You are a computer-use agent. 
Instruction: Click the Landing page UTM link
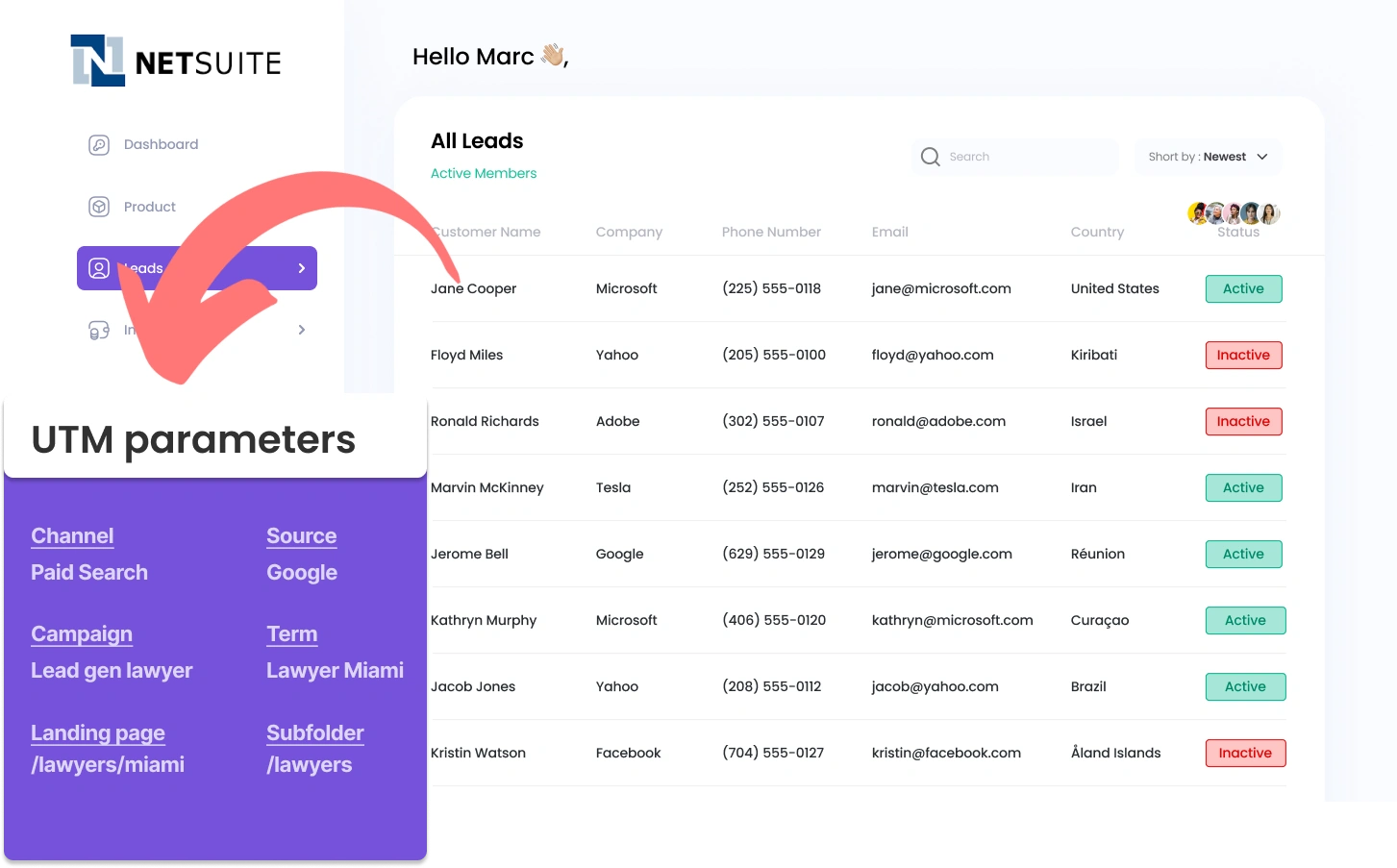98,733
